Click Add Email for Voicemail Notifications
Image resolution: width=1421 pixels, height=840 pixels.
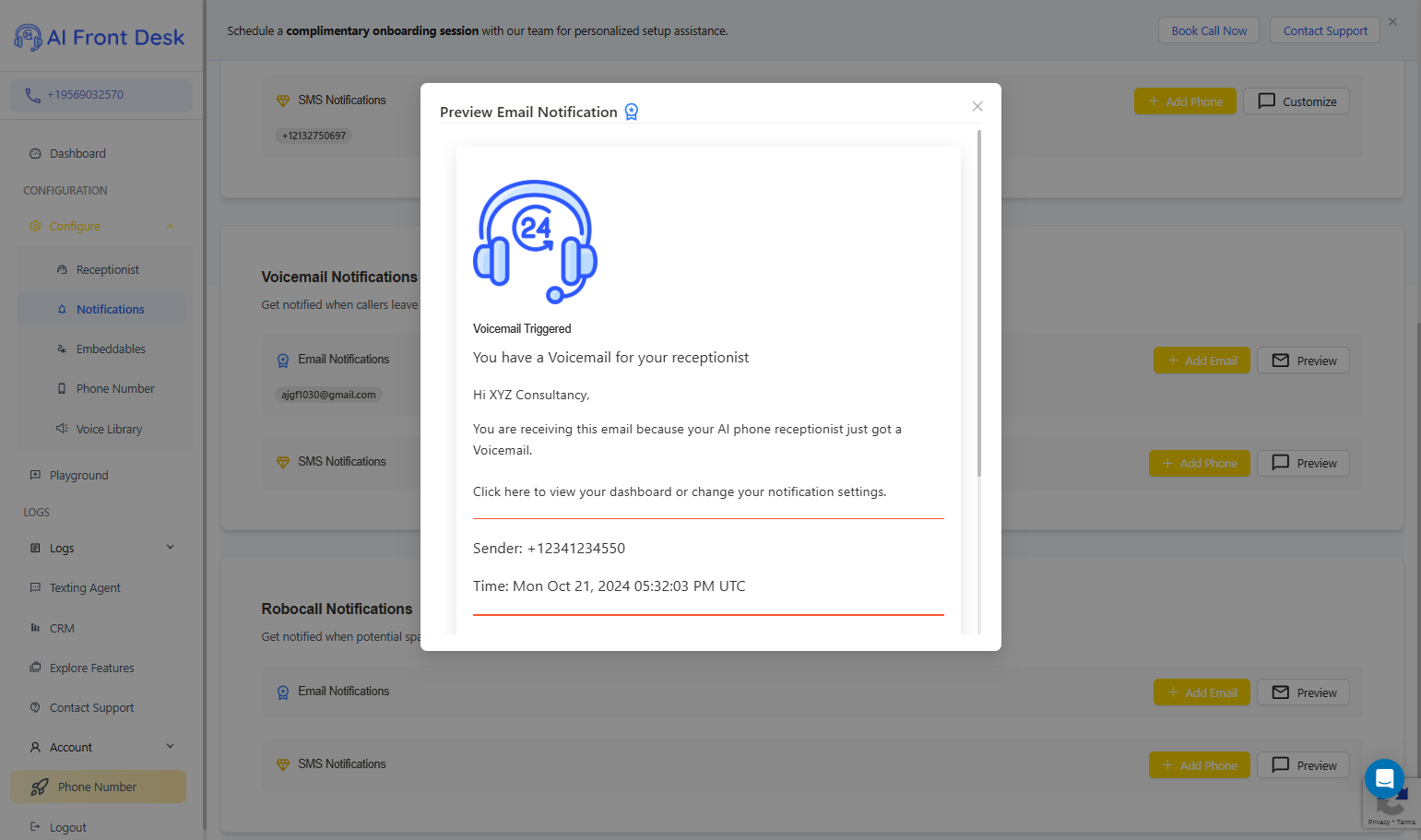(x=1202, y=361)
